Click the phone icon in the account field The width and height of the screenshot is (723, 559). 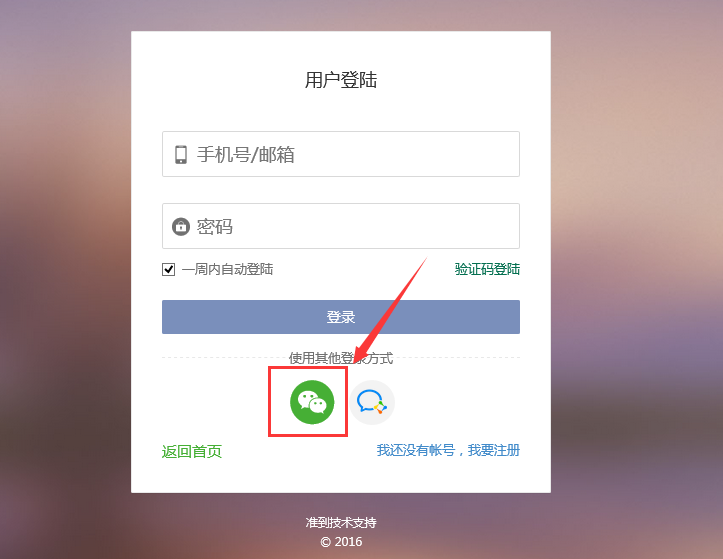click(x=181, y=155)
